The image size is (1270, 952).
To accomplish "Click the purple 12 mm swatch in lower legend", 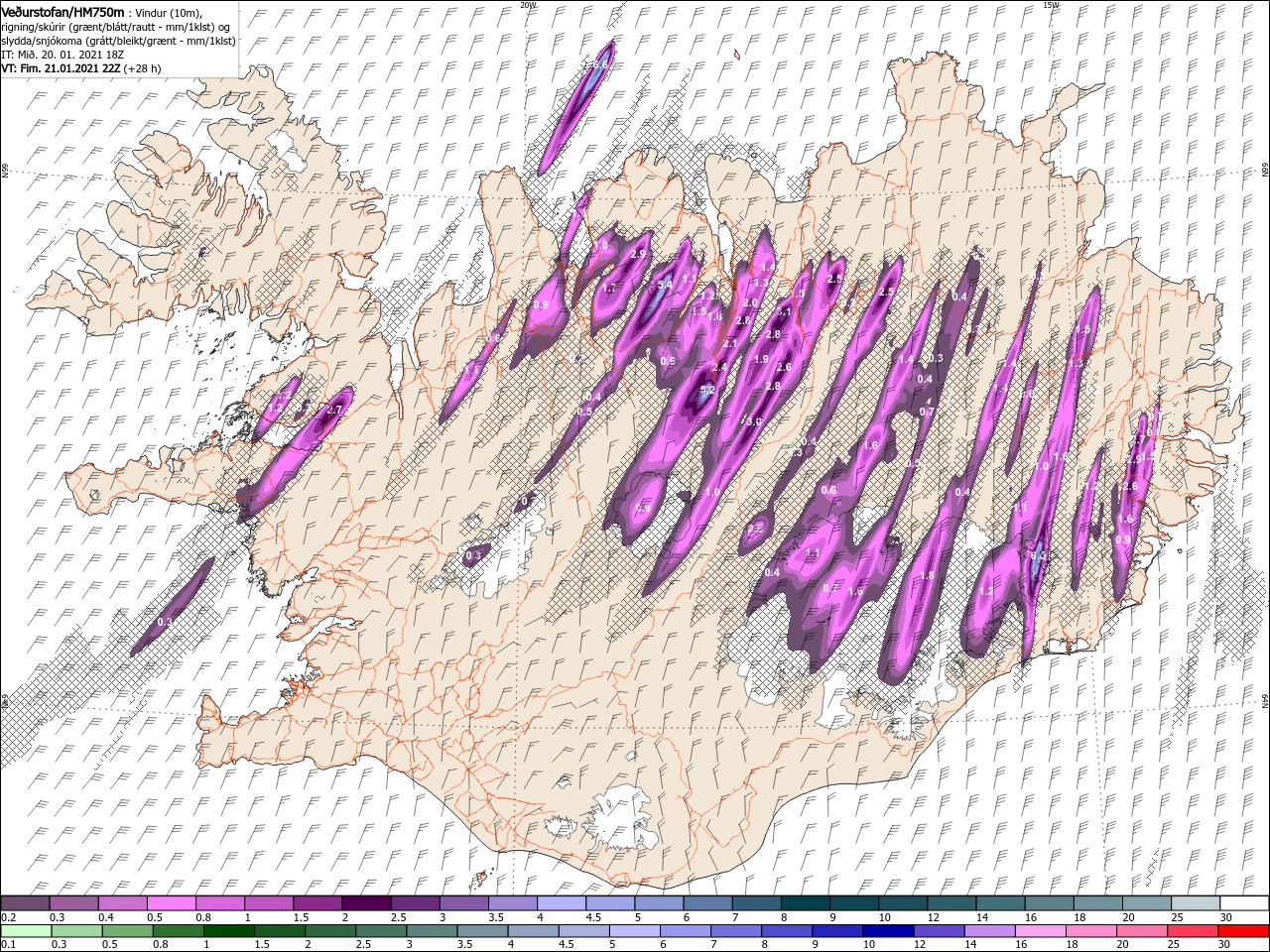I will [x=939, y=931].
